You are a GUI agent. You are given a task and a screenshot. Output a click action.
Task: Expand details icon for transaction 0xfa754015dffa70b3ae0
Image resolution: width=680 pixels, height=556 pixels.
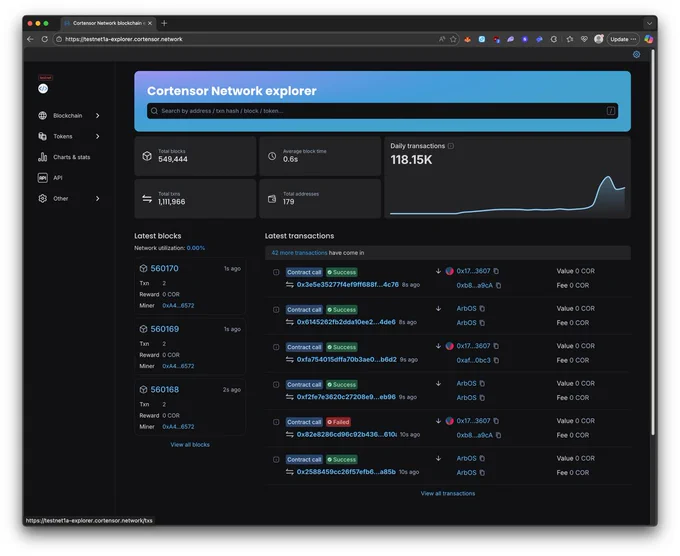coord(276,347)
